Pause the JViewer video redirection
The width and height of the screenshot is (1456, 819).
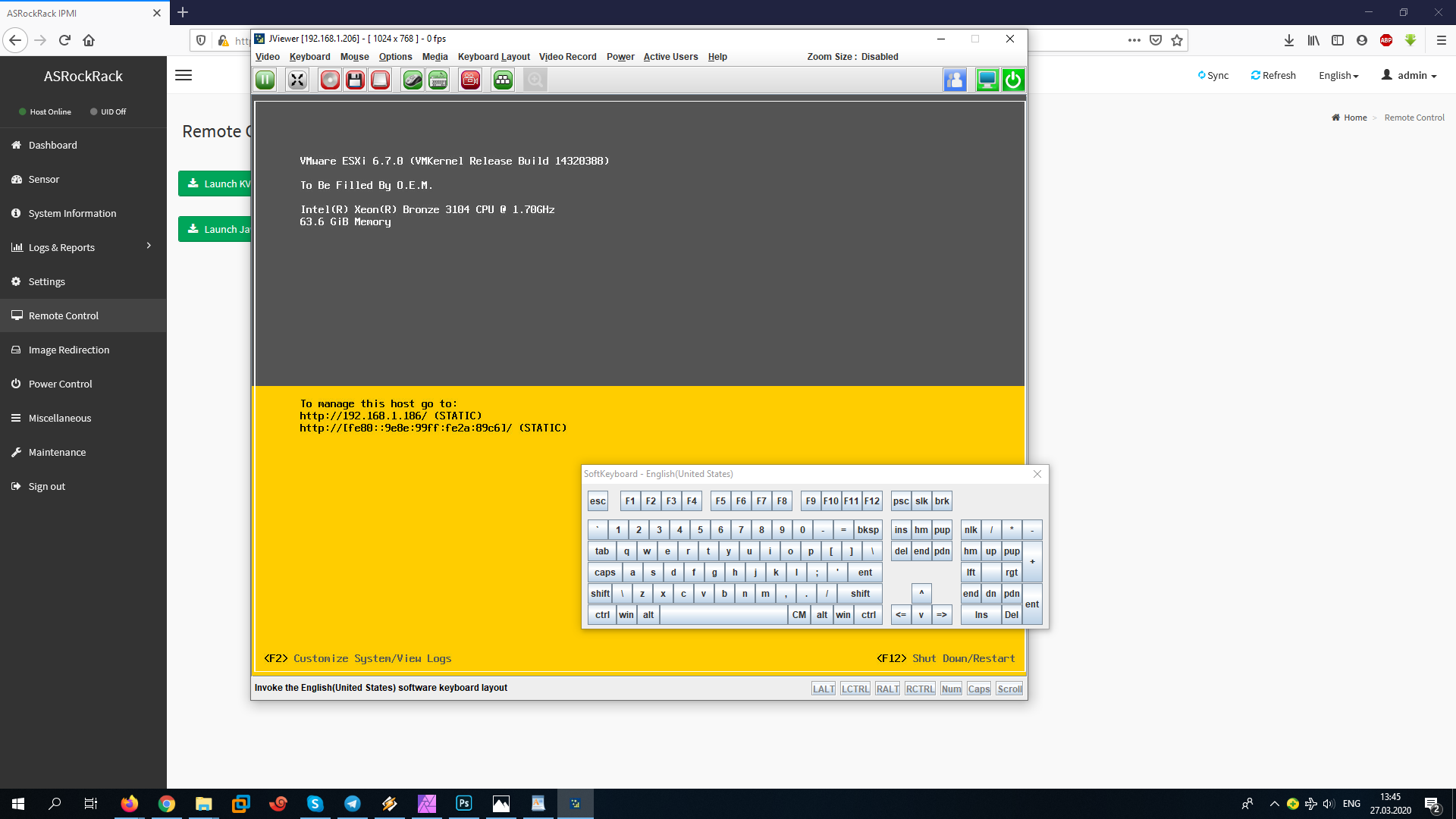[265, 80]
